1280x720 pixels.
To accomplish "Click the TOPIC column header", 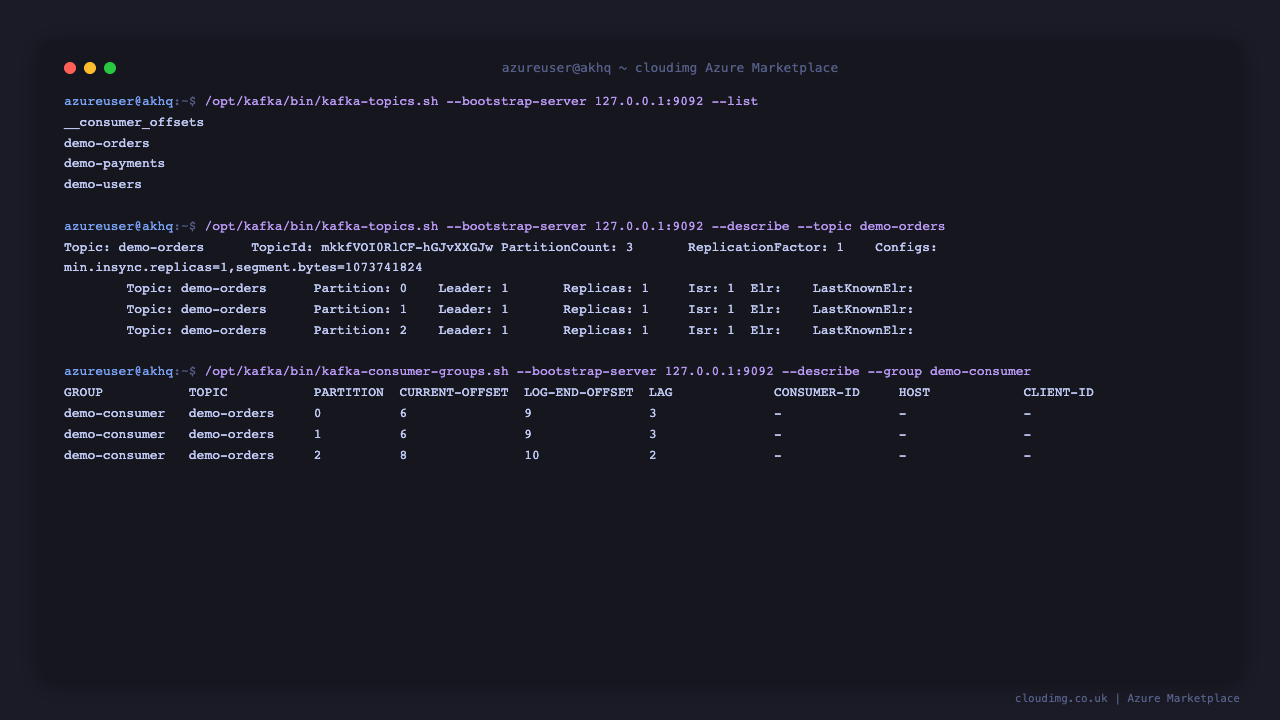I will 208,392.
